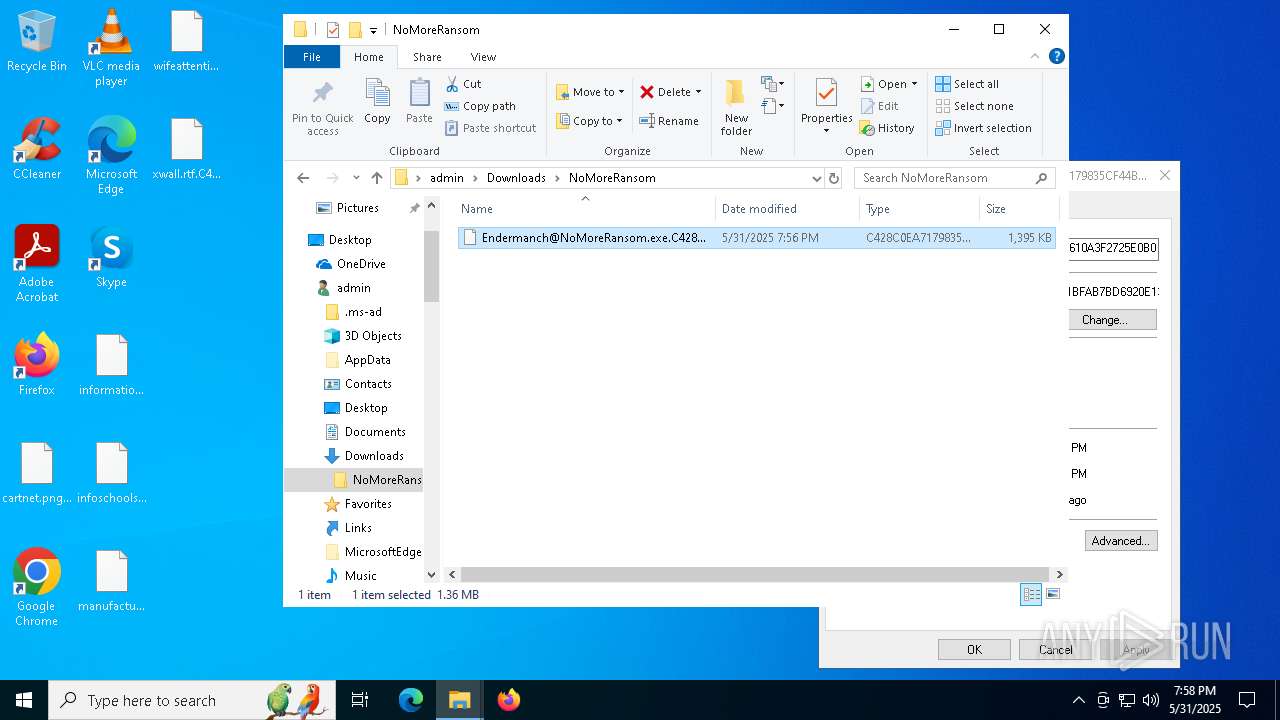Sort by Date modified column
Image resolution: width=1280 pixels, height=720 pixels.
coord(787,209)
